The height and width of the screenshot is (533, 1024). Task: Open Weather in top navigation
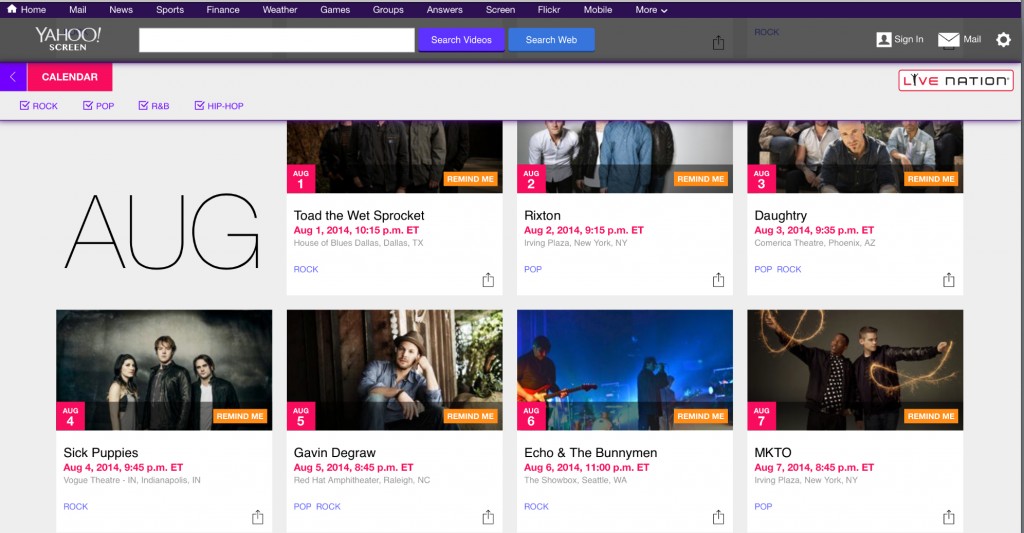tap(280, 10)
